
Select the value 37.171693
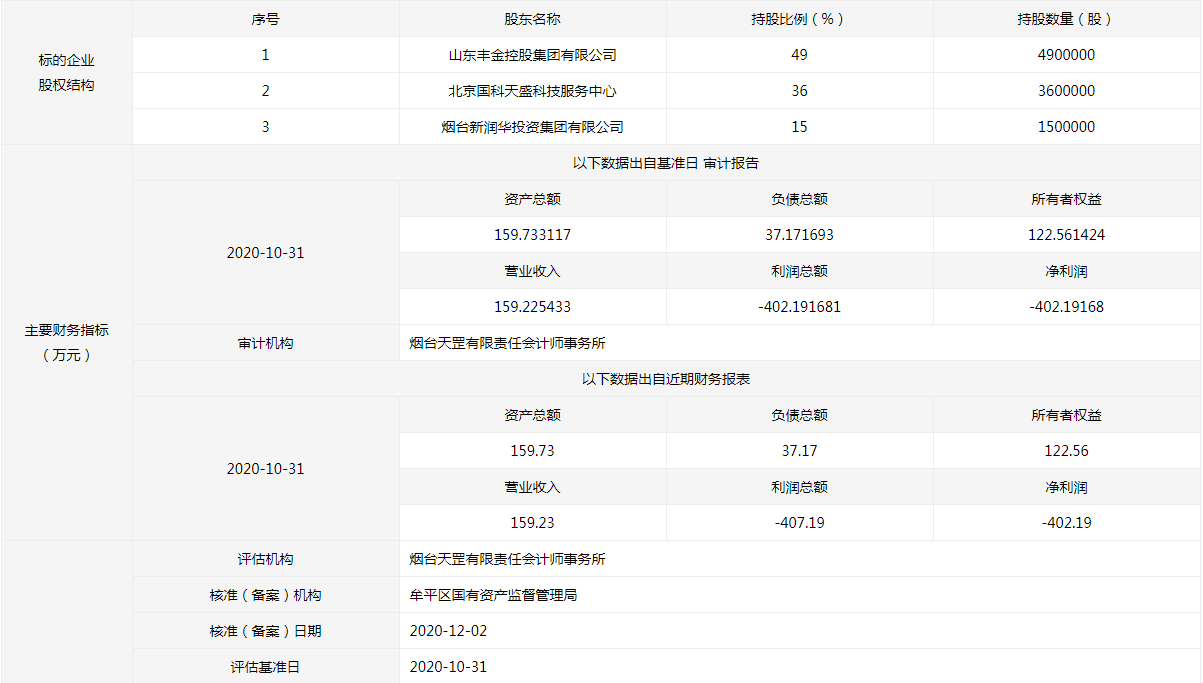pyautogui.click(x=799, y=235)
